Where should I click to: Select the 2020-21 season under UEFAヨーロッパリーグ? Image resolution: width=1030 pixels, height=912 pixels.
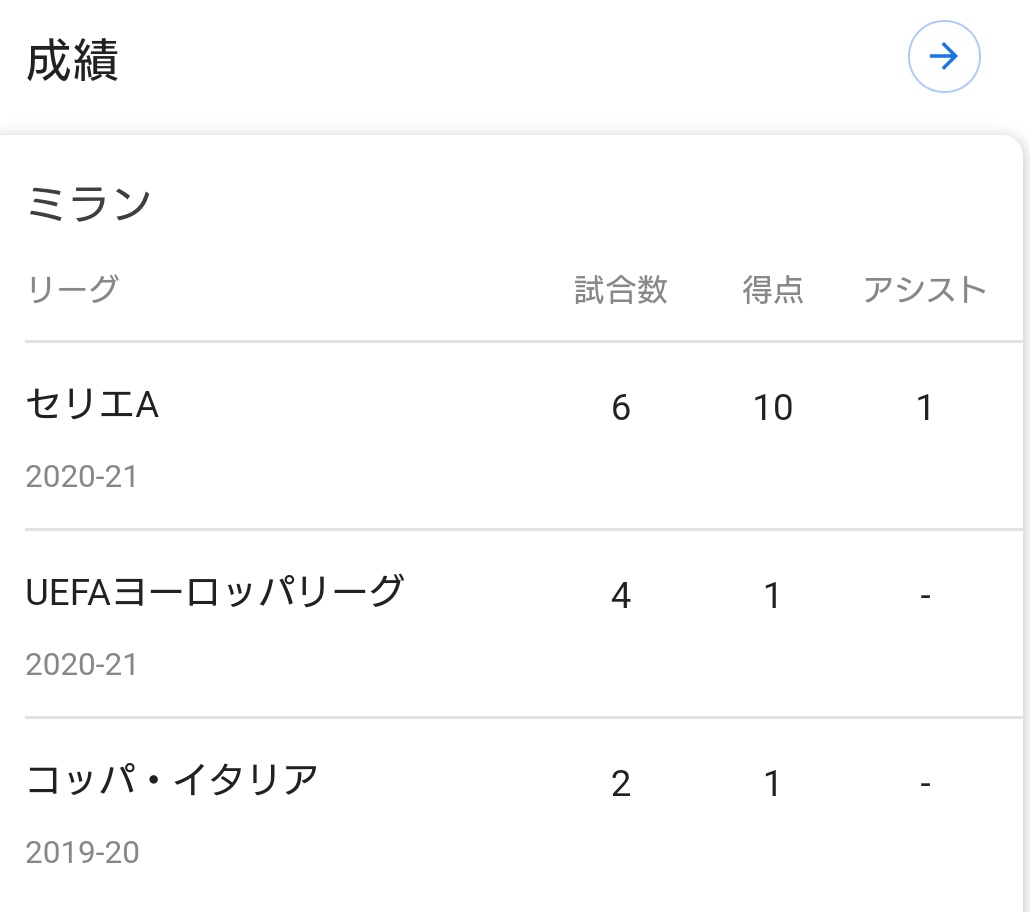tap(81, 665)
